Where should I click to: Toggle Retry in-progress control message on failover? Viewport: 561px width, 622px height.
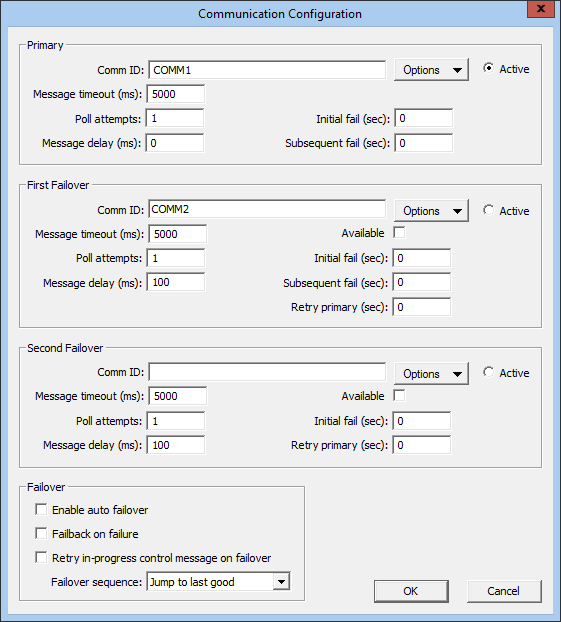click(x=41, y=558)
